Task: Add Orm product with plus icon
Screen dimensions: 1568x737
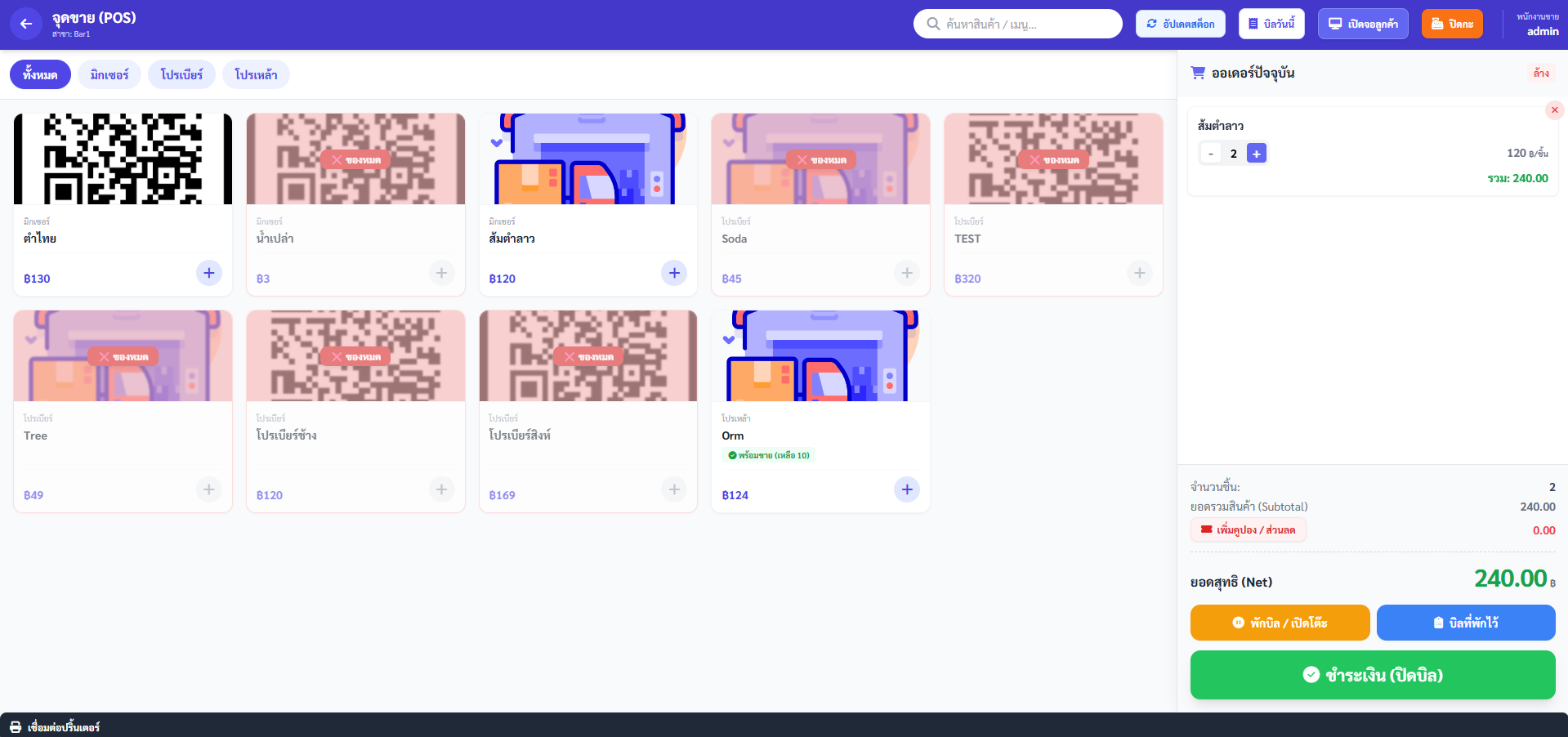Action: click(907, 489)
